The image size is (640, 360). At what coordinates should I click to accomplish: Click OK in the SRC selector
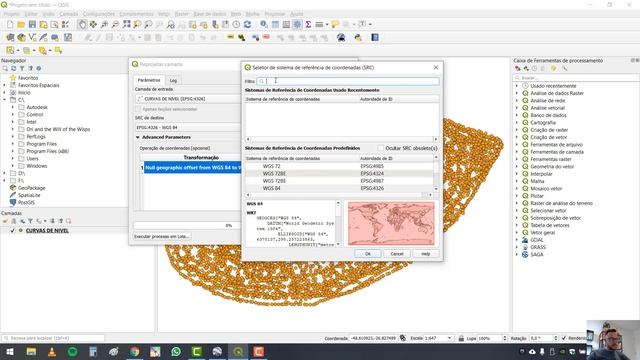click(x=368, y=254)
